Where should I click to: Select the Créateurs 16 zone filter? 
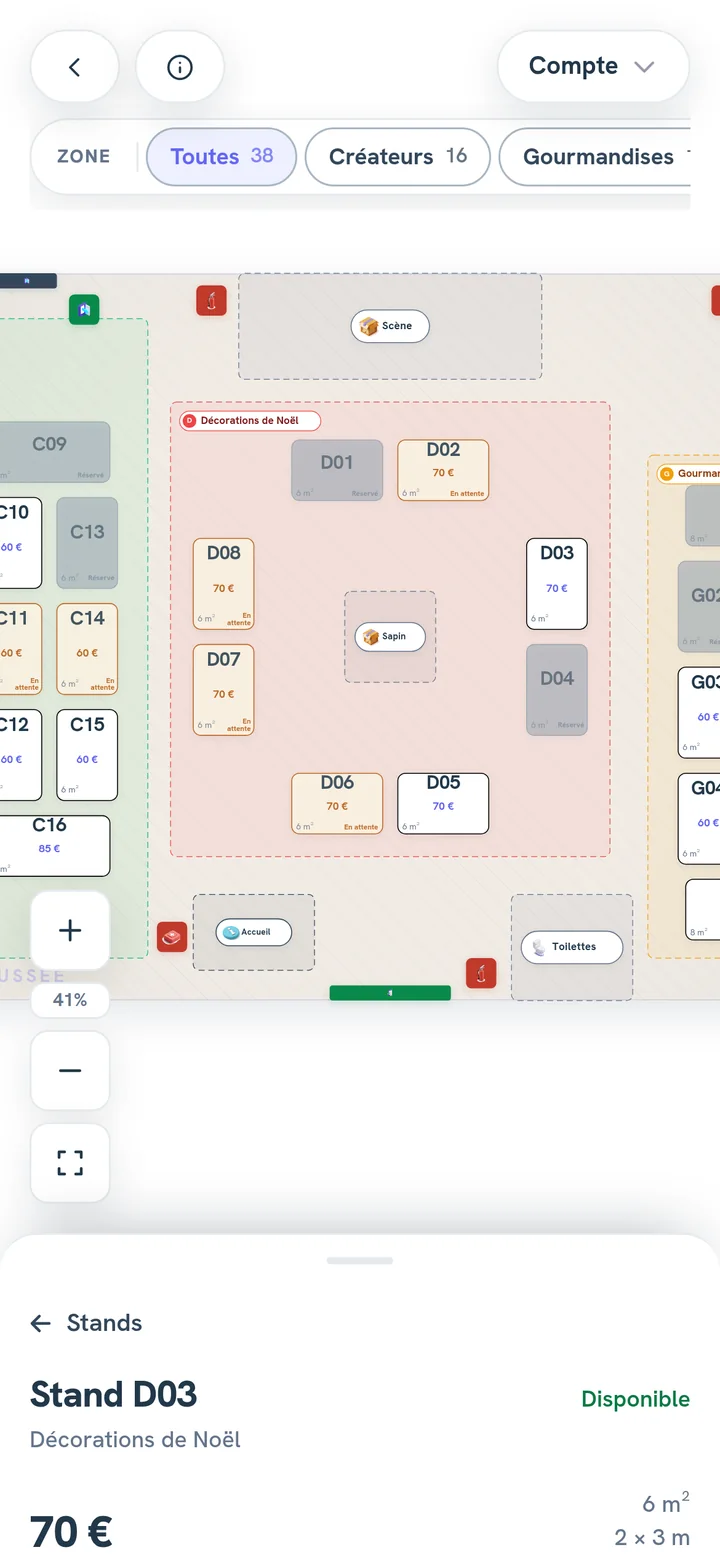pyautogui.click(x=398, y=156)
